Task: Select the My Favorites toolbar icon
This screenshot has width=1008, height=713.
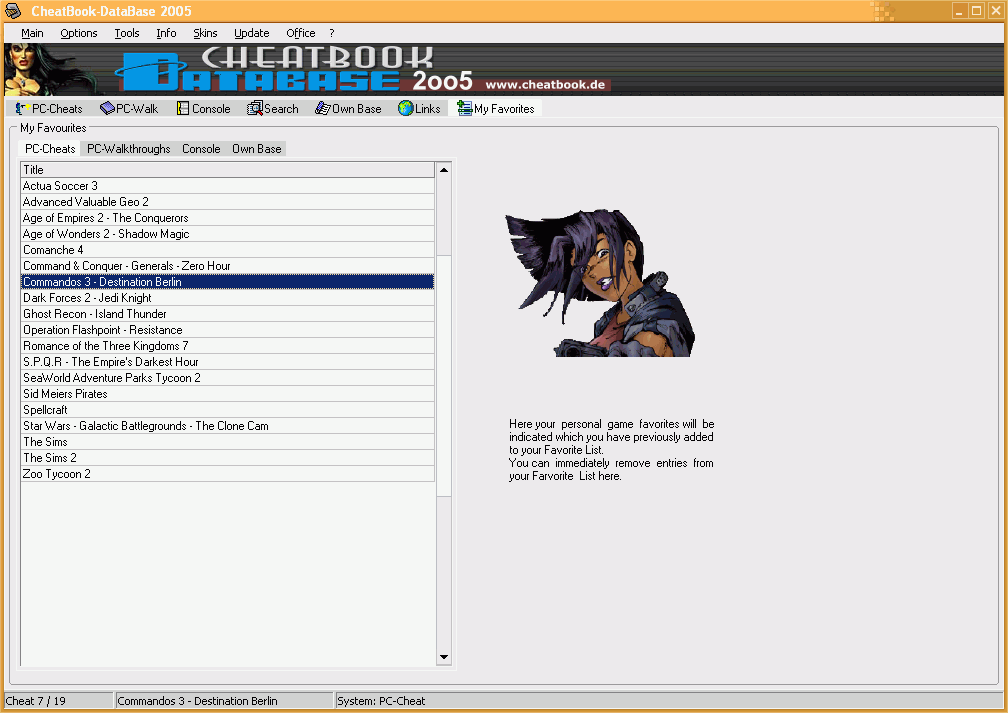Action: coord(464,109)
